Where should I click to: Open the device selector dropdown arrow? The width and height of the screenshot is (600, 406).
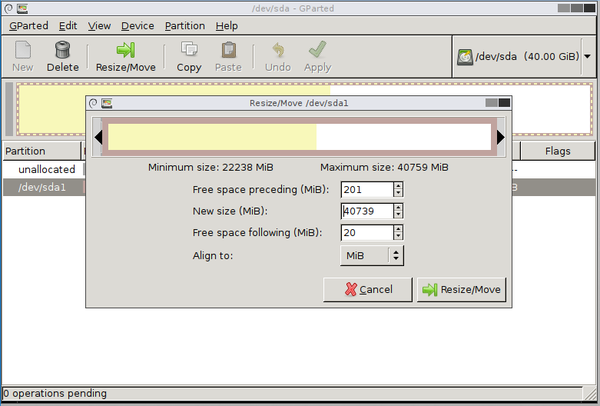pos(587,57)
